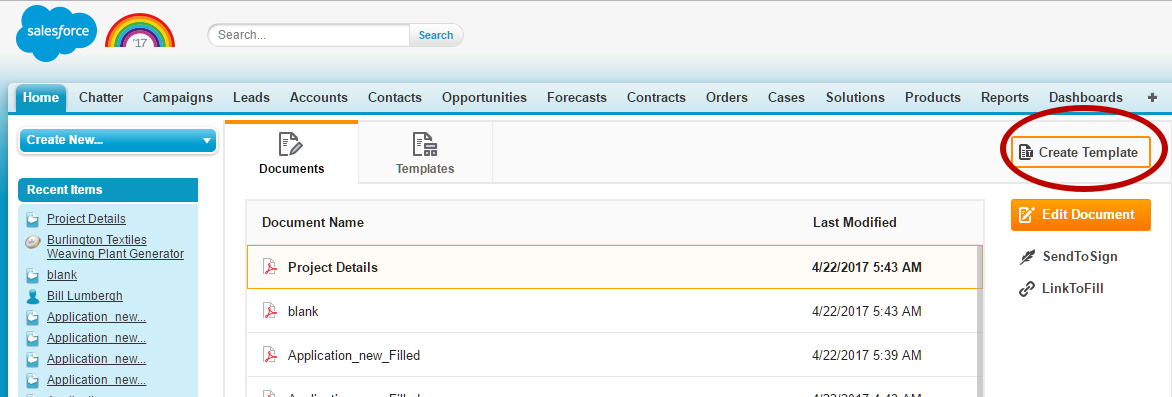Open the Accounts tab

click(x=318, y=97)
